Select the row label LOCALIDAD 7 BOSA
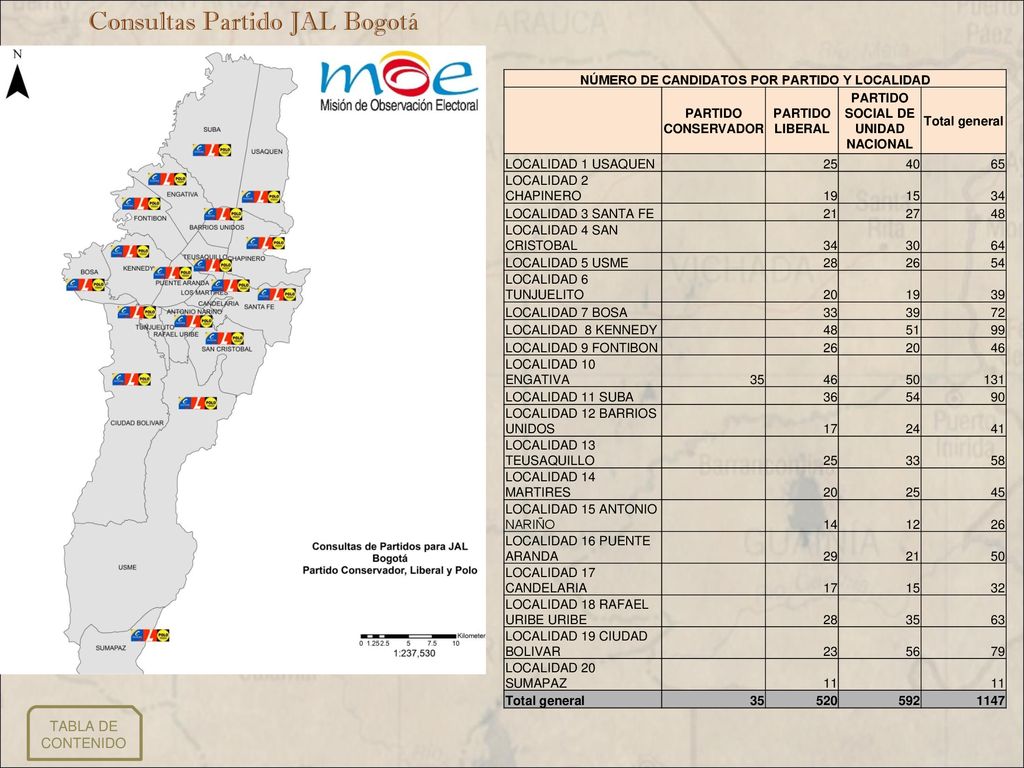This screenshot has width=1024, height=768. (x=566, y=313)
